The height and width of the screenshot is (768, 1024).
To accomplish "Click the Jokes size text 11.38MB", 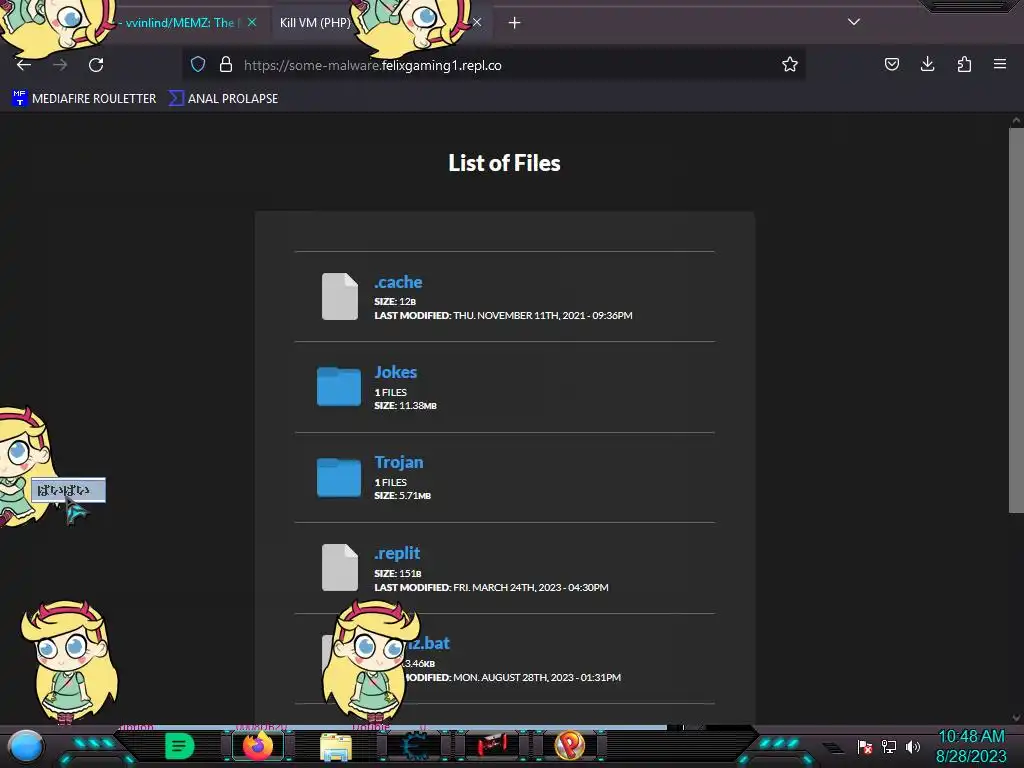I will pos(405,406).
